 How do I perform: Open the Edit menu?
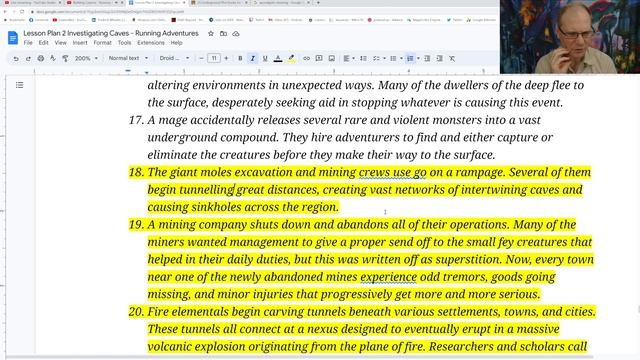pos(43,43)
